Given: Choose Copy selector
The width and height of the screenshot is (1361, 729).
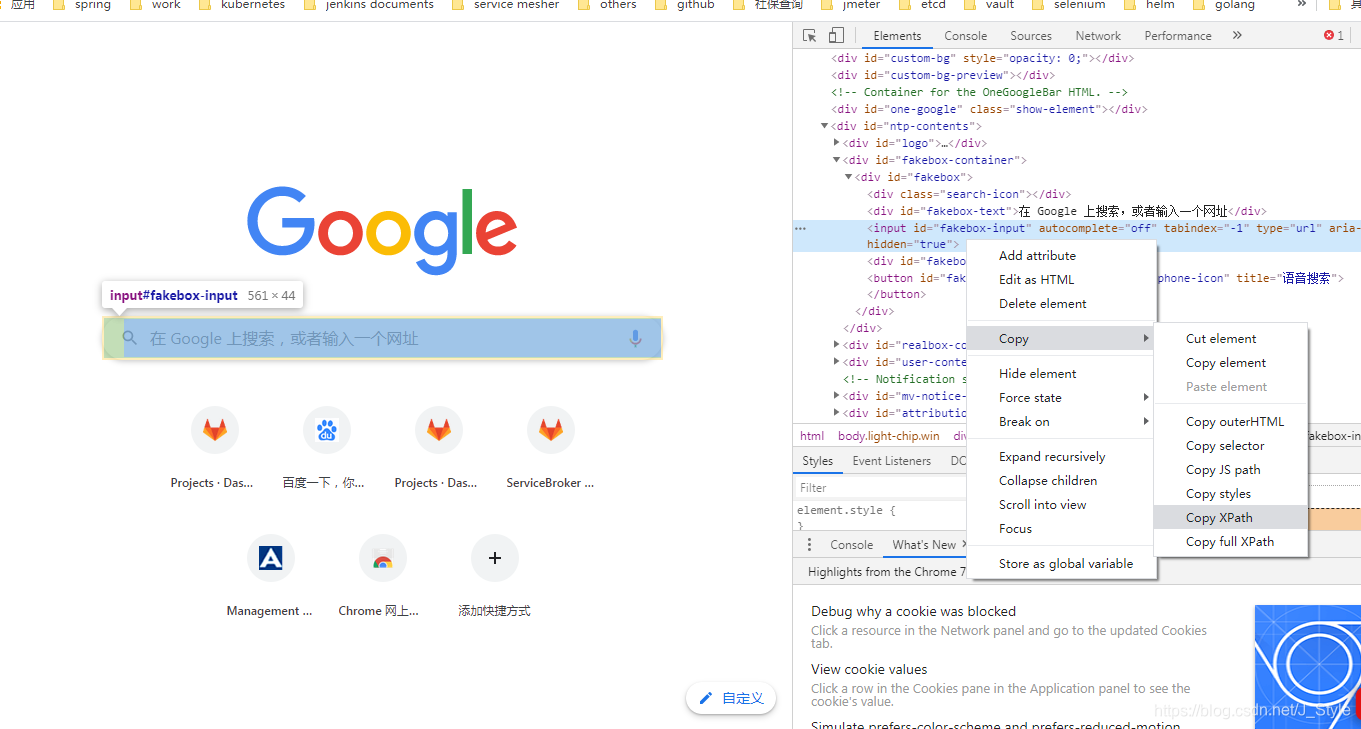Looking at the screenshot, I should pyautogui.click(x=1230, y=446).
